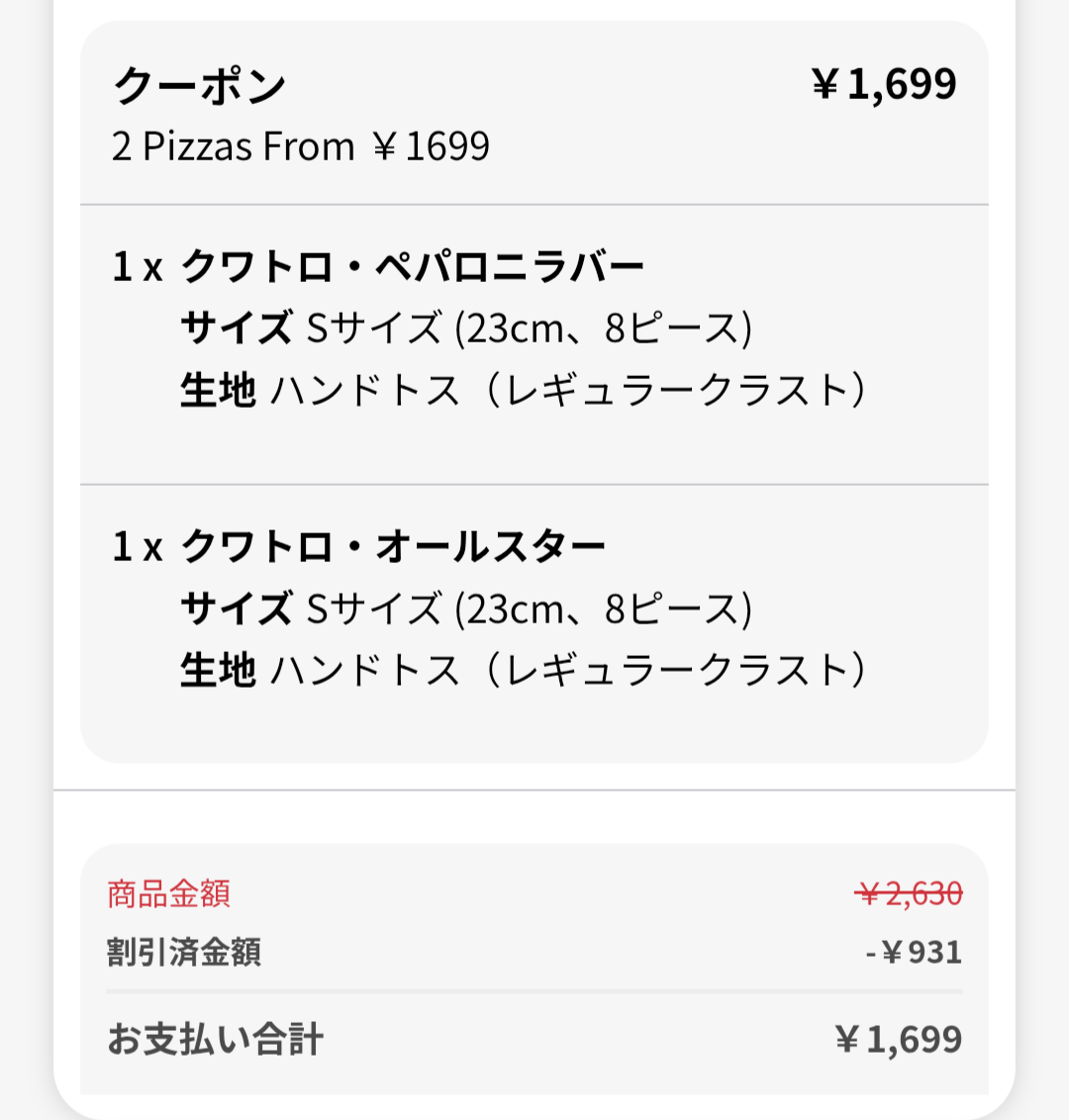Click the quantity 1 x for オールスター
Viewport: 1069px width, 1120px height.
tap(138, 546)
